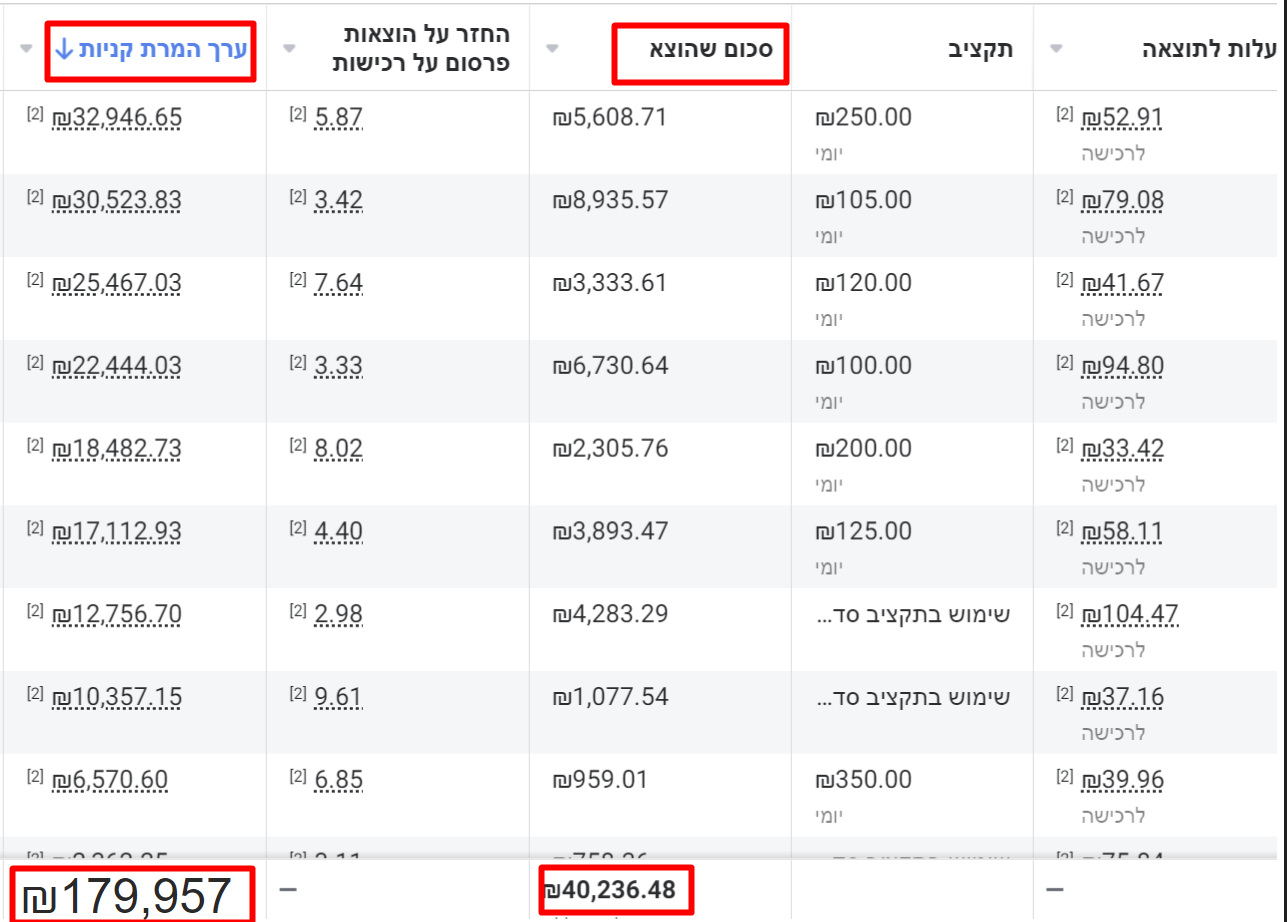
Task: Click the total amount spent ₪40,236.48
Action: (x=610, y=889)
